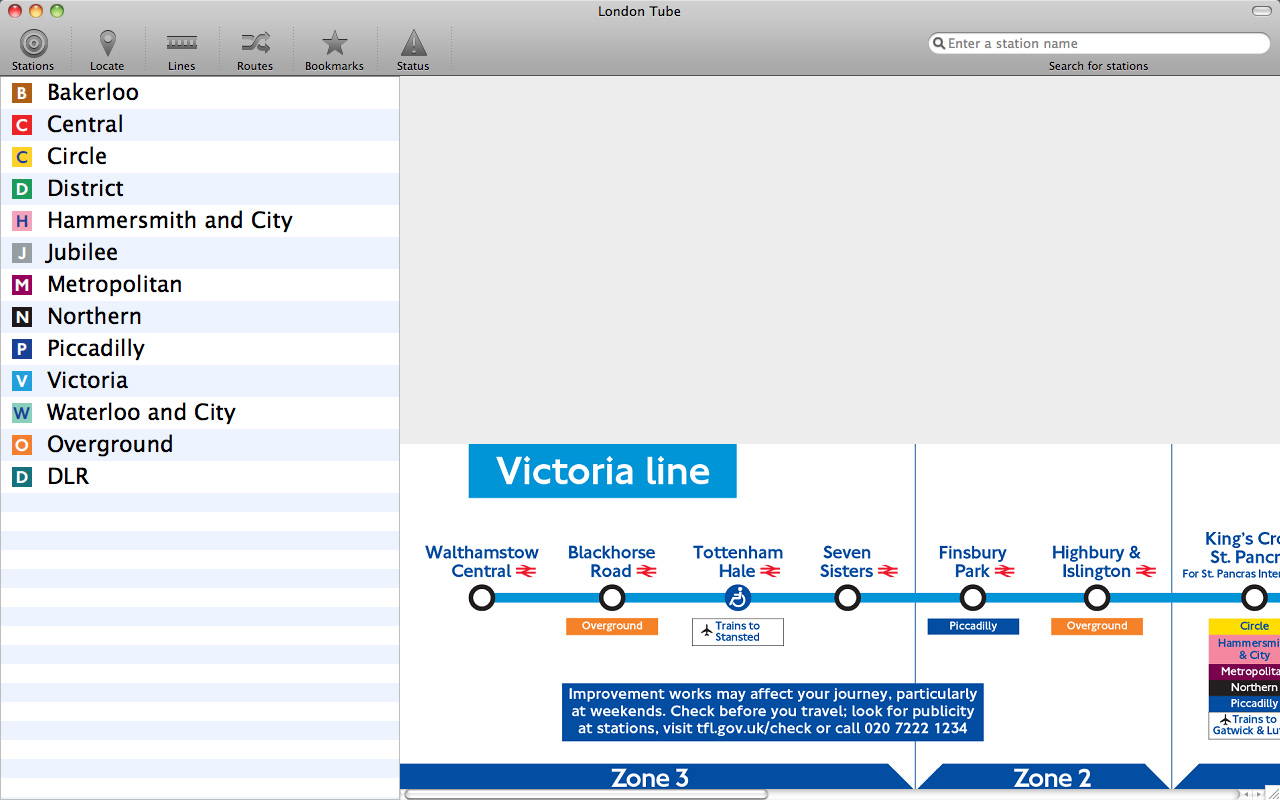Image resolution: width=1280 pixels, height=800 pixels.
Task: Open the Stations toolbar view
Action: pyautogui.click(x=33, y=50)
